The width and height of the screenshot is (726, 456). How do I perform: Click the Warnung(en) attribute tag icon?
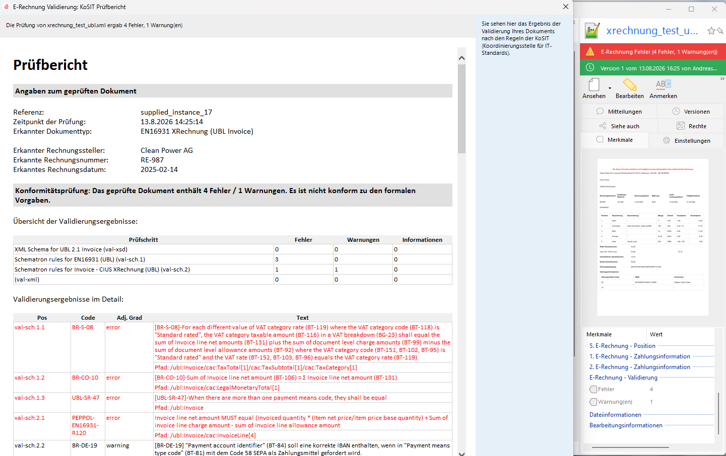(593, 402)
